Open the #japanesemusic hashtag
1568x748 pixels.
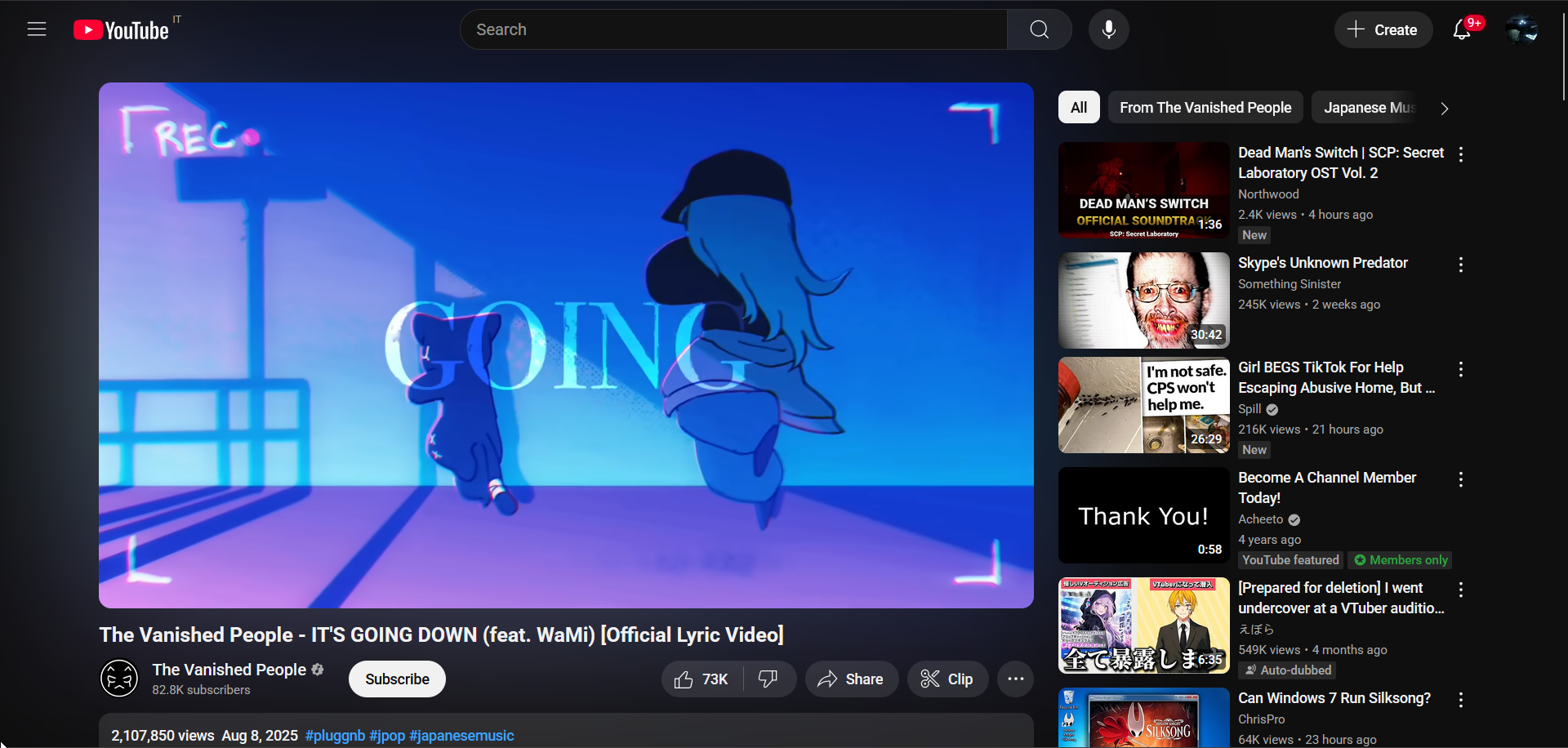tap(461, 736)
